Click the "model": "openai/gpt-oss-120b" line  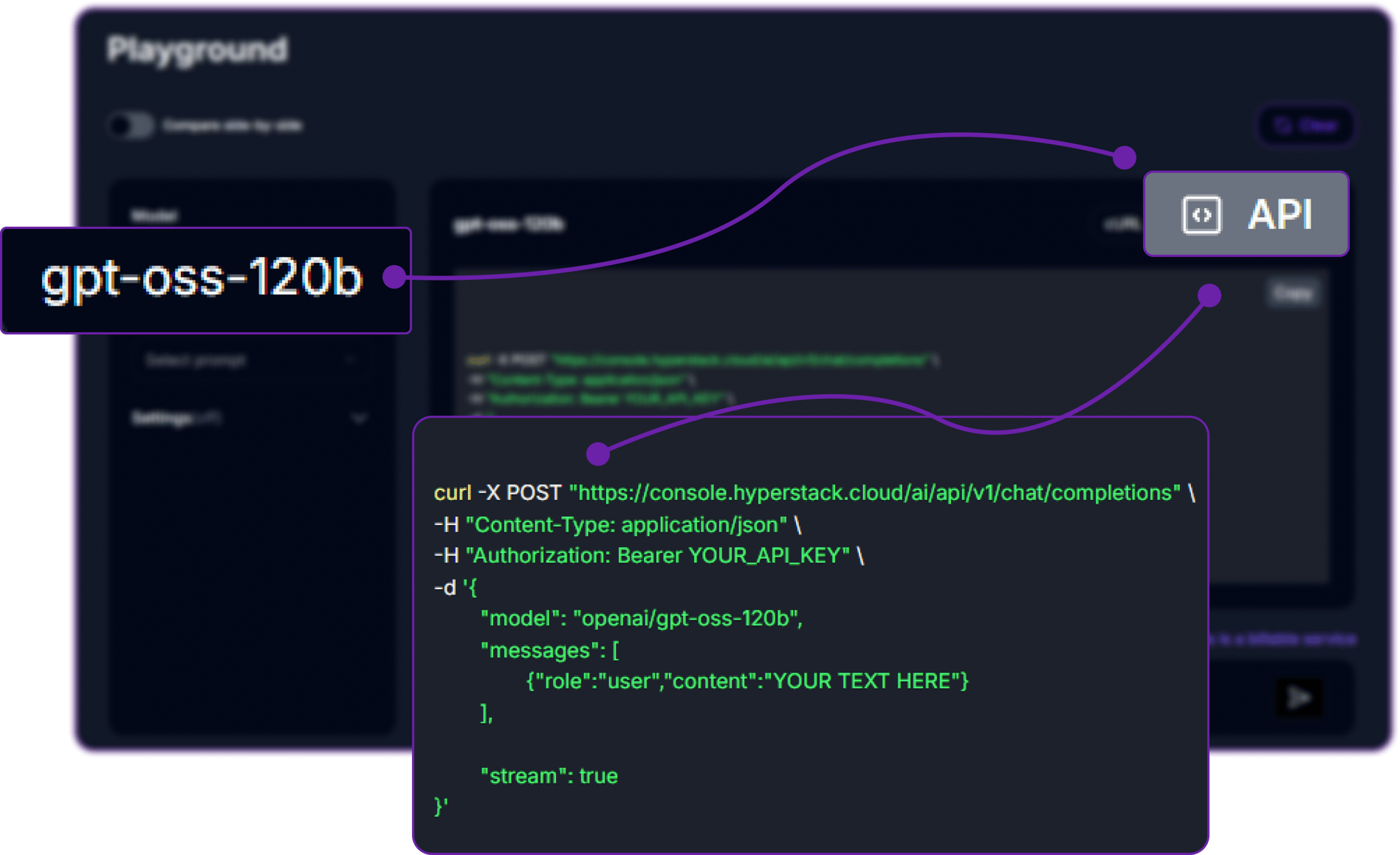click(x=641, y=618)
